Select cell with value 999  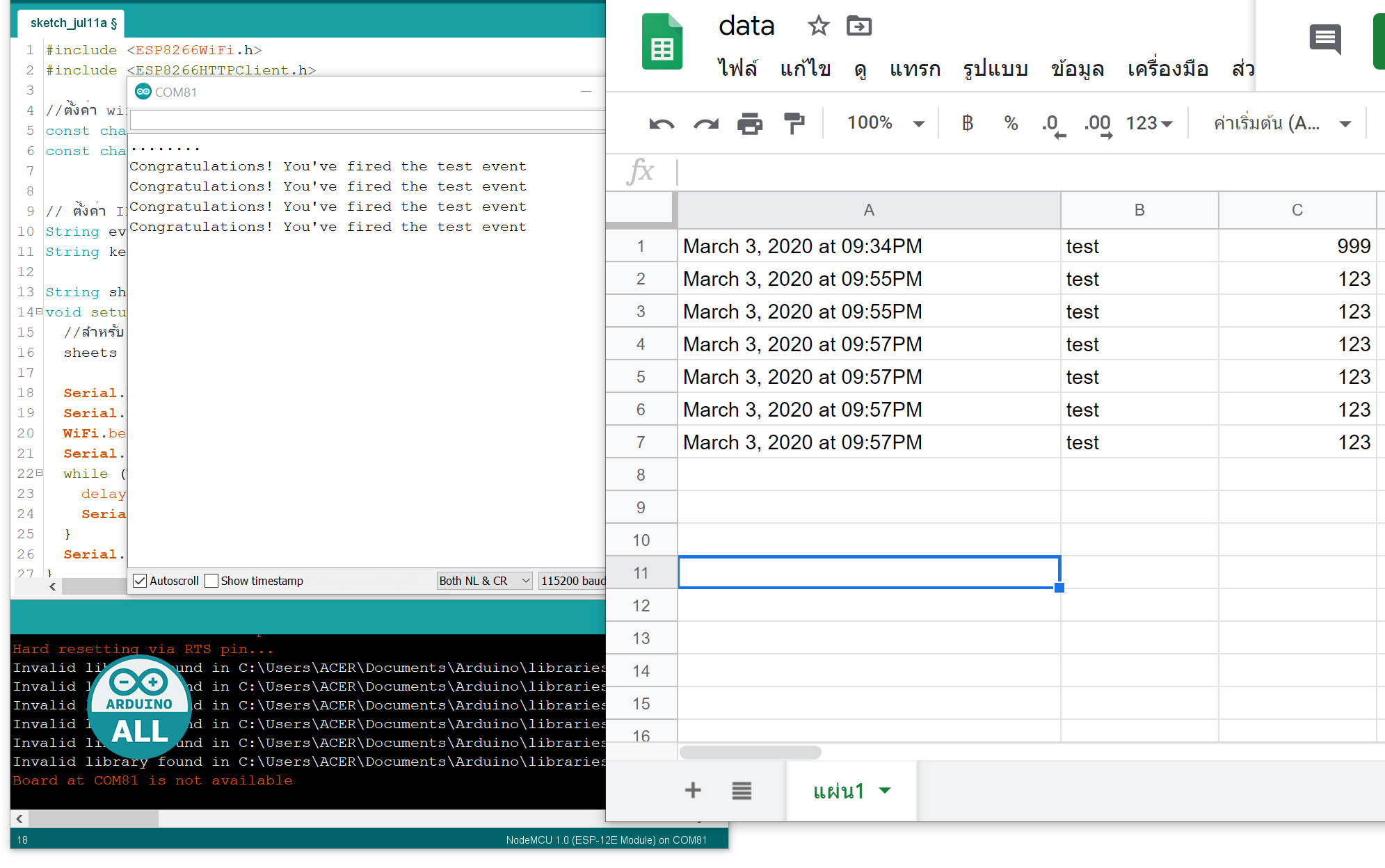(x=1297, y=246)
